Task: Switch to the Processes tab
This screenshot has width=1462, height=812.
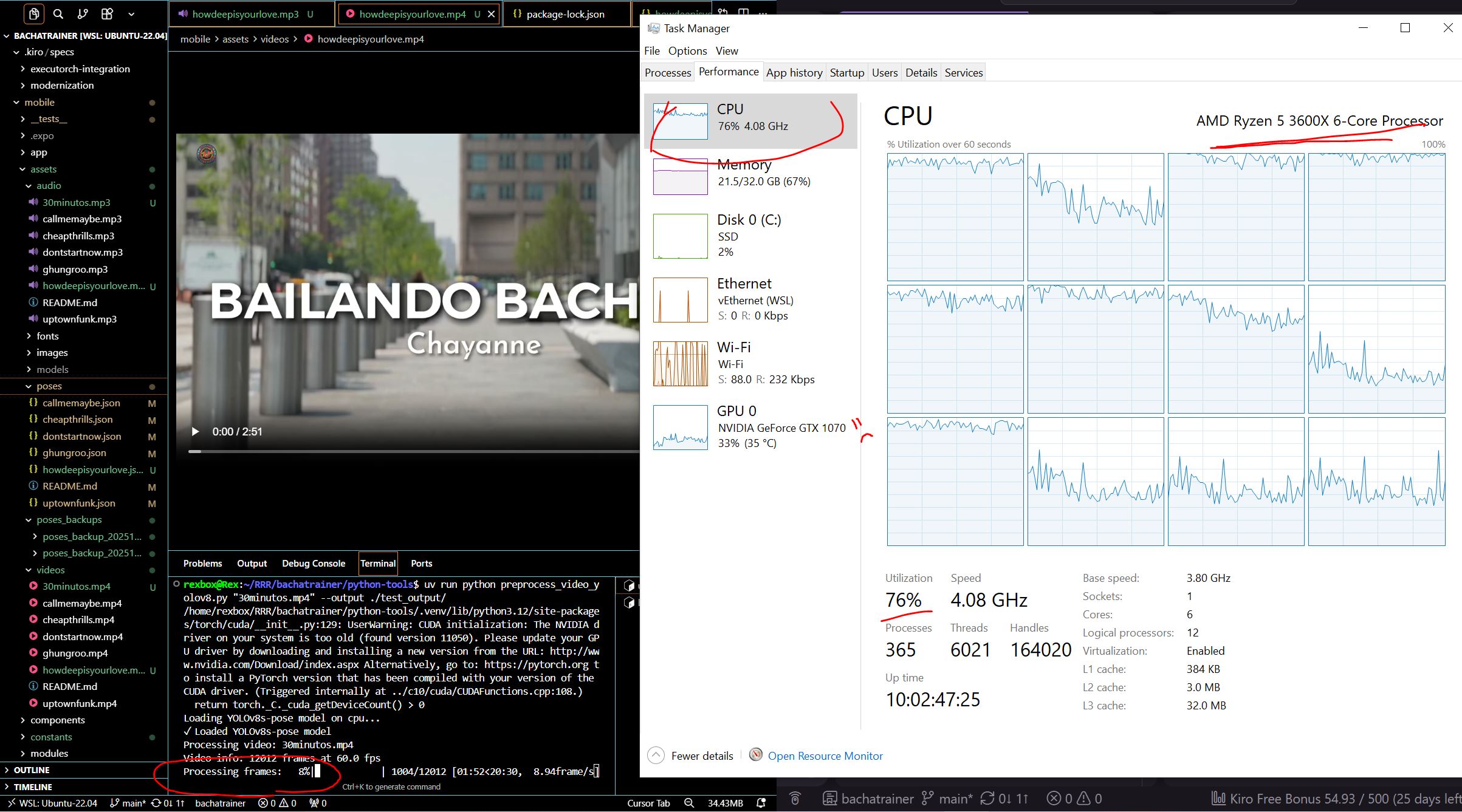Action: 668,72
